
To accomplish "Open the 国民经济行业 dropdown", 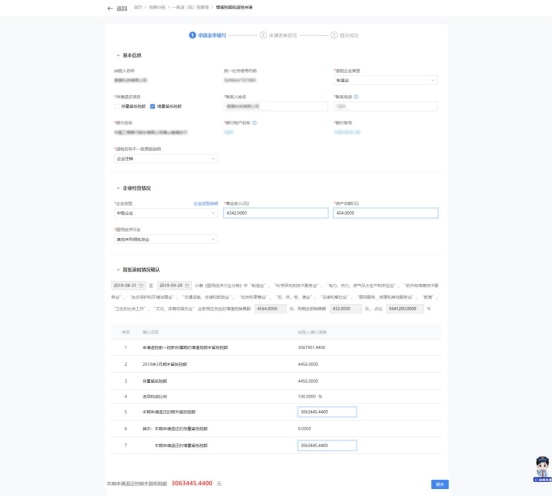I will [166, 239].
